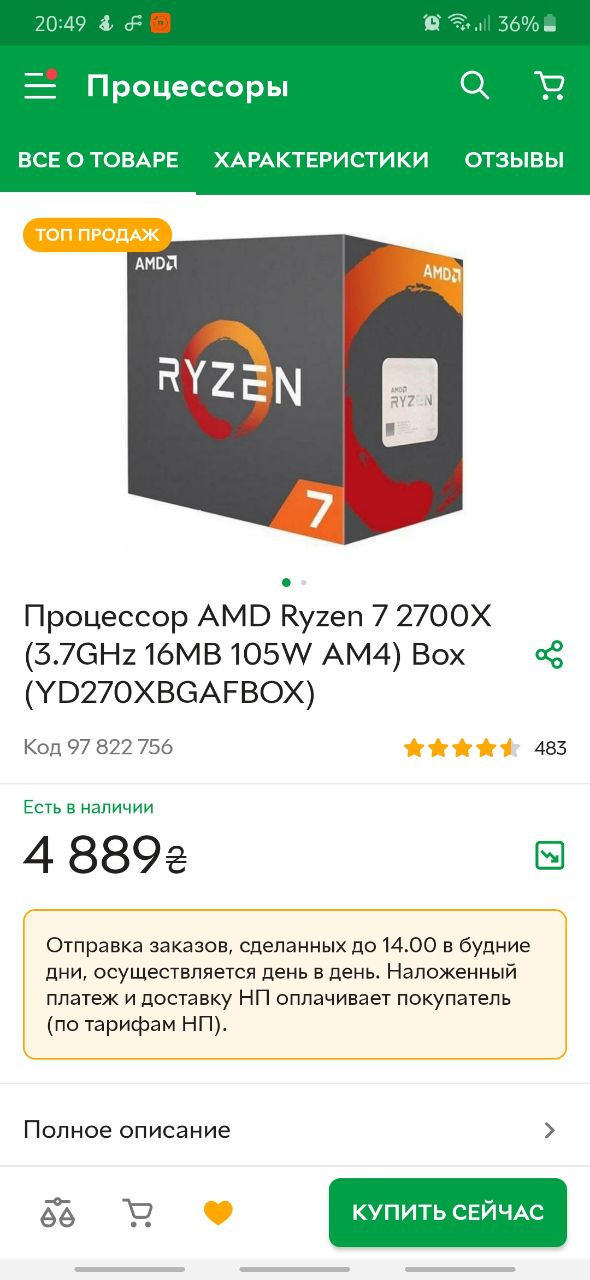Select the Все о товаре tab
Image resolution: width=590 pixels, height=1280 pixels.
(98, 160)
